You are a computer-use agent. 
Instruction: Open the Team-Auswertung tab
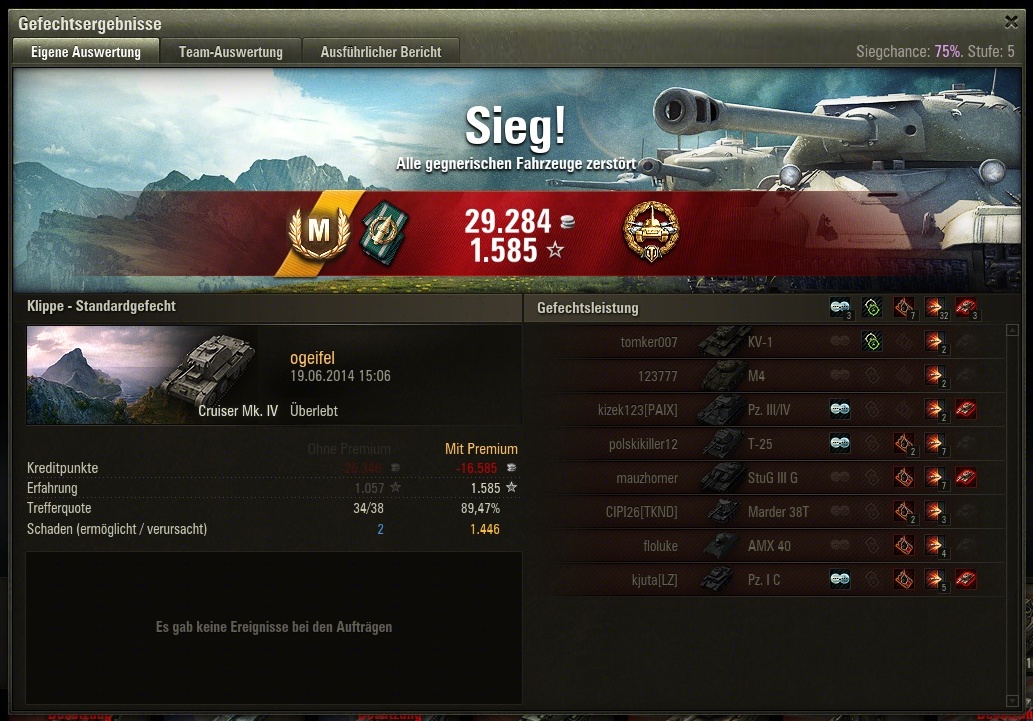(231, 52)
